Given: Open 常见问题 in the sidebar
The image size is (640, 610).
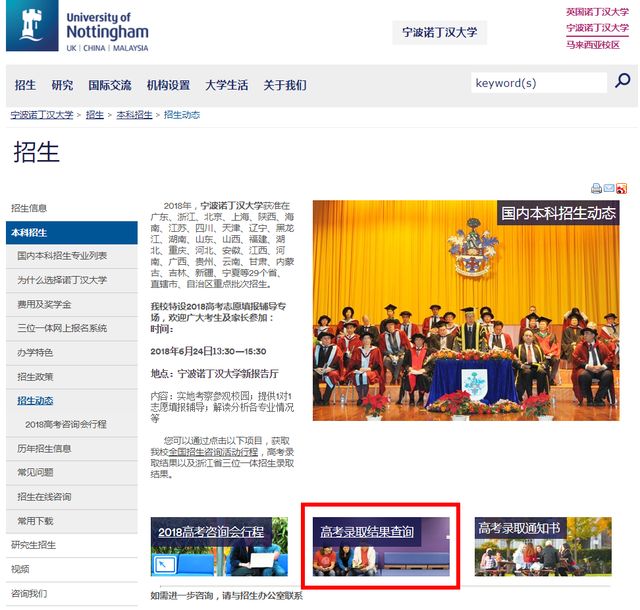Looking at the screenshot, I should [72, 473].
